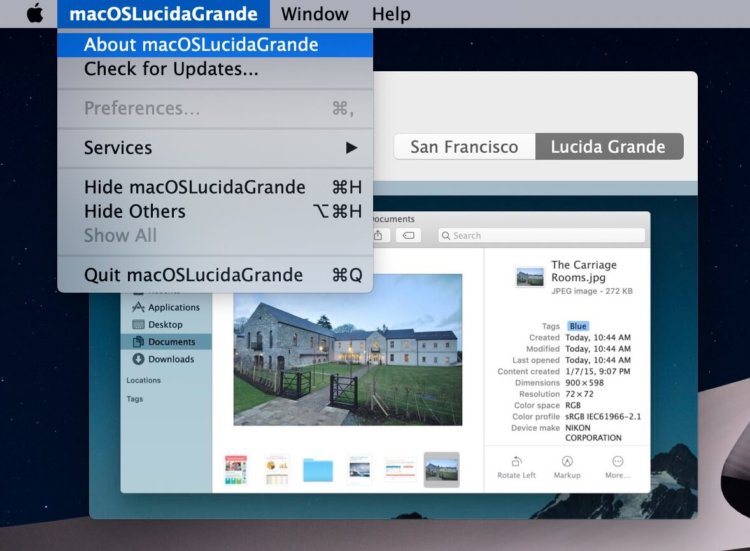
Task: Select the highlighted house photo thumbnail
Action: click(441, 470)
